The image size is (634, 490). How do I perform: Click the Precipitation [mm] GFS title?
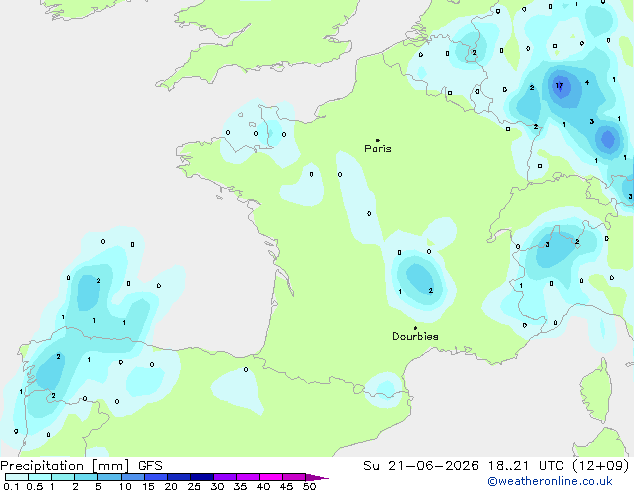coord(81,466)
